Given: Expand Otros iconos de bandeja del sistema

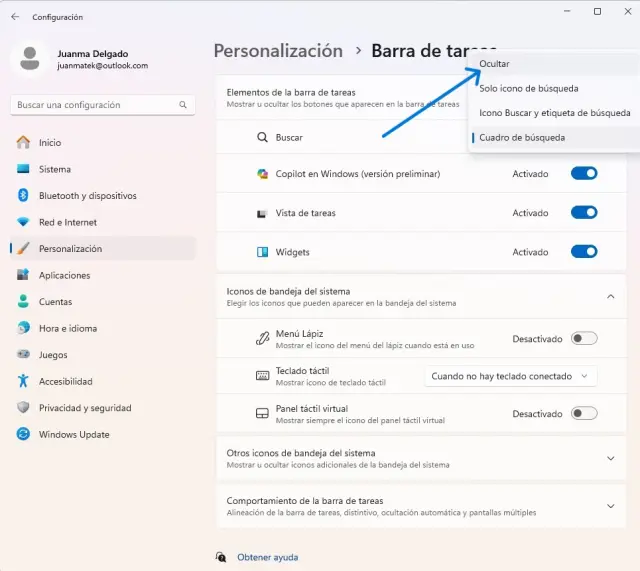Looking at the screenshot, I should [611, 458].
